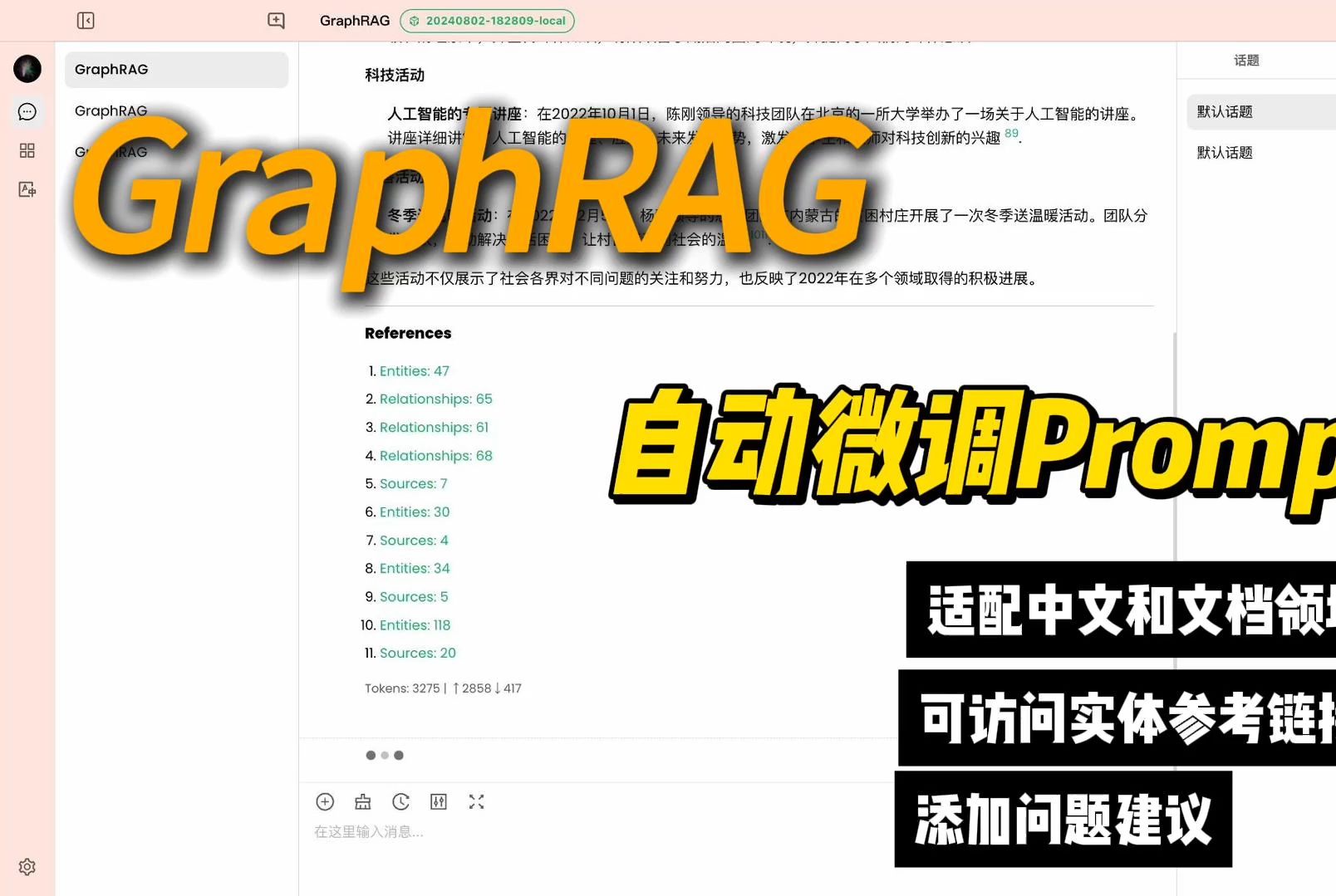1336x896 pixels.
Task: Open reference Relationships: 61
Action: (x=434, y=428)
